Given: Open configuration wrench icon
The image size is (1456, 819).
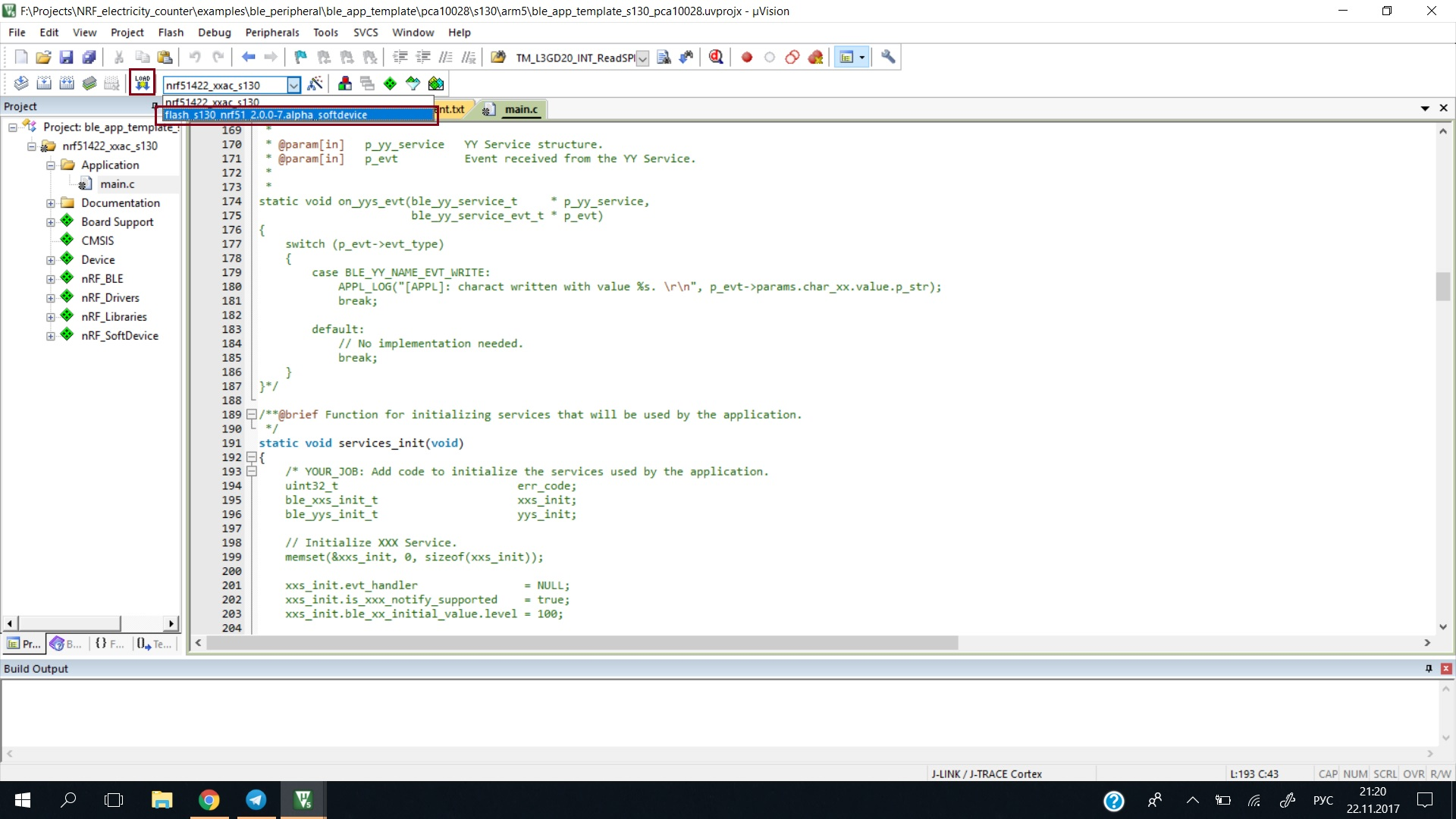Looking at the screenshot, I should coord(888,57).
